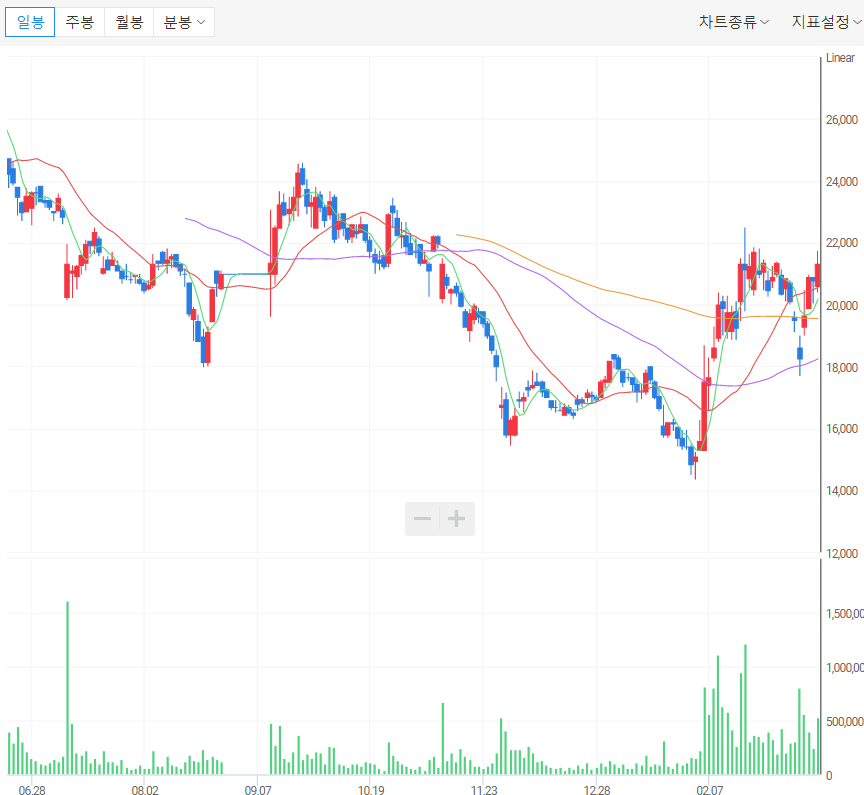Switch to the 주봉 weekly chart tab
Screen dimensions: 864x795
click(x=80, y=22)
